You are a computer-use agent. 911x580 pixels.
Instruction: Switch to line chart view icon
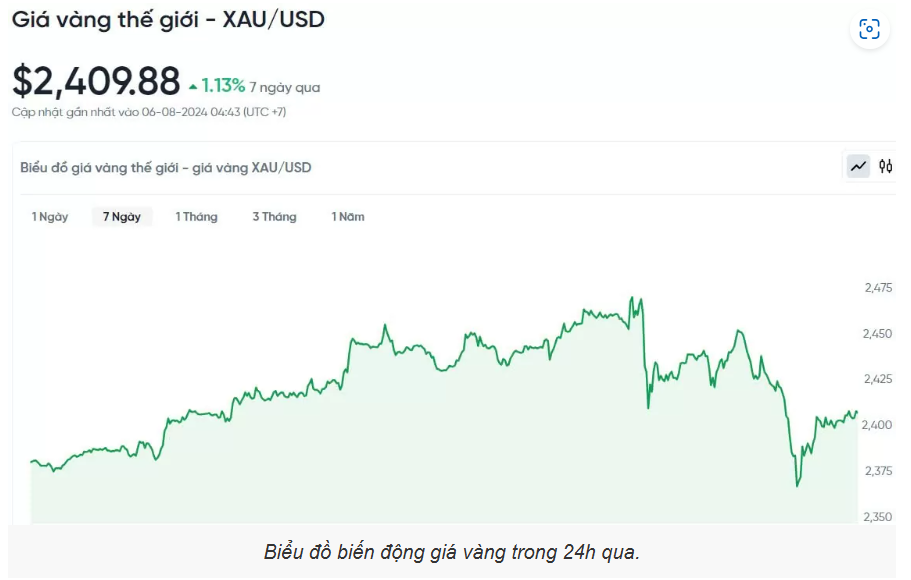point(858,167)
